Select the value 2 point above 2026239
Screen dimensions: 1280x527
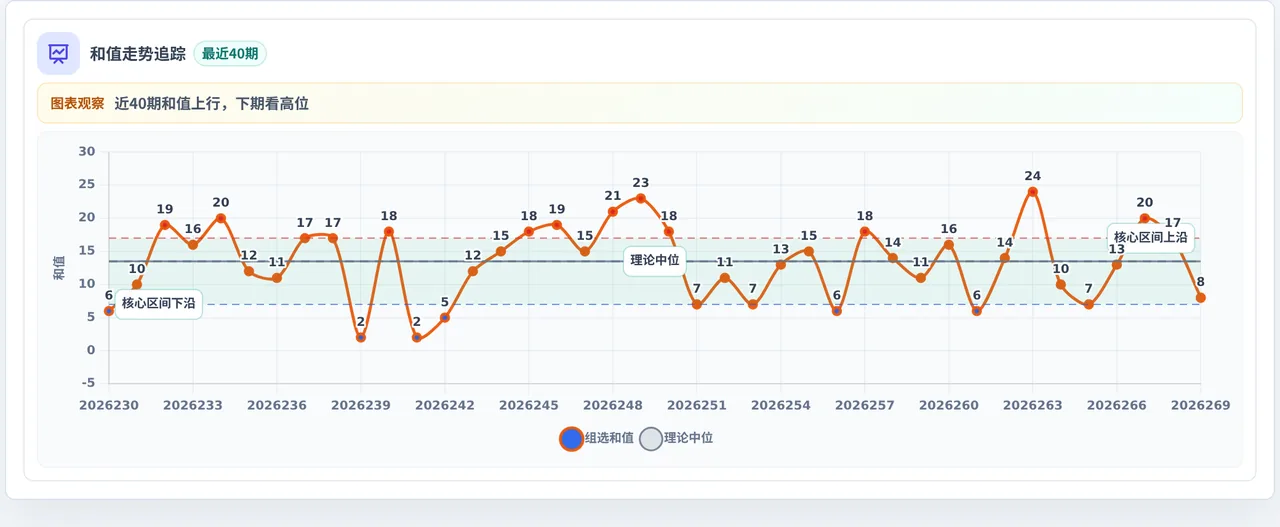pos(361,337)
